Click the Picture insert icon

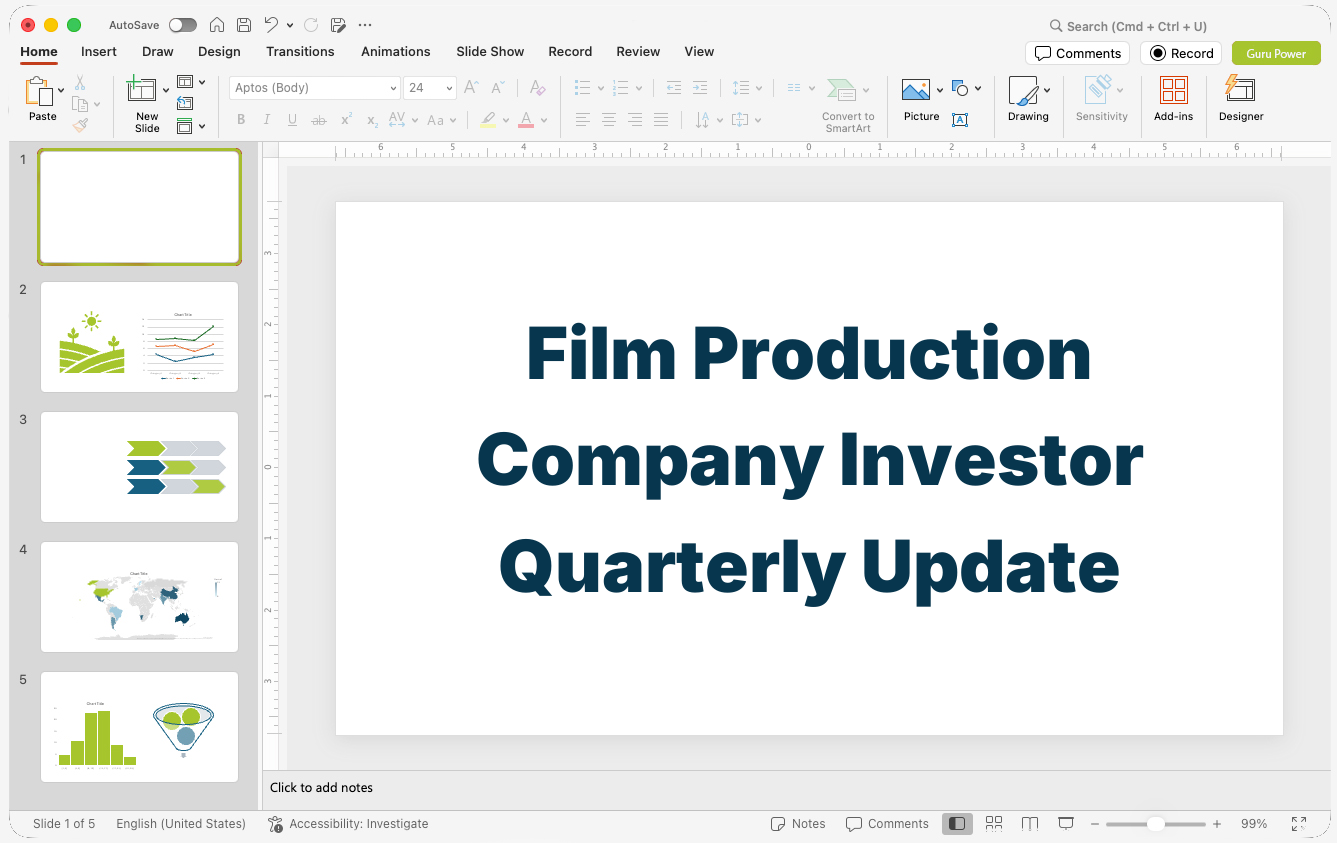pos(916,90)
